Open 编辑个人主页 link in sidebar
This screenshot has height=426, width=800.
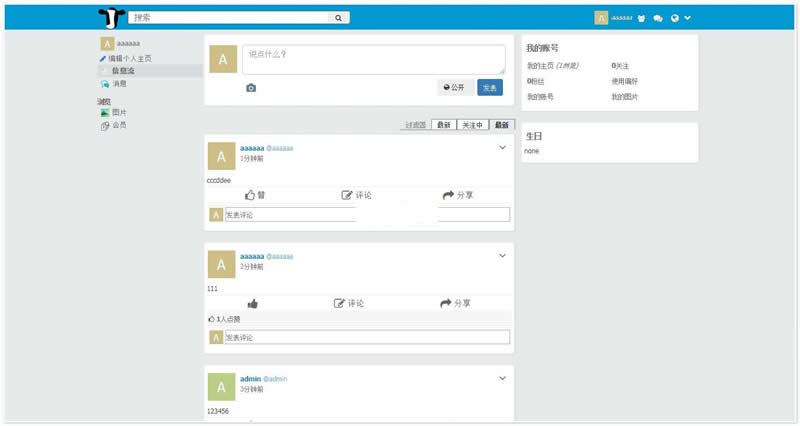click(x=129, y=59)
